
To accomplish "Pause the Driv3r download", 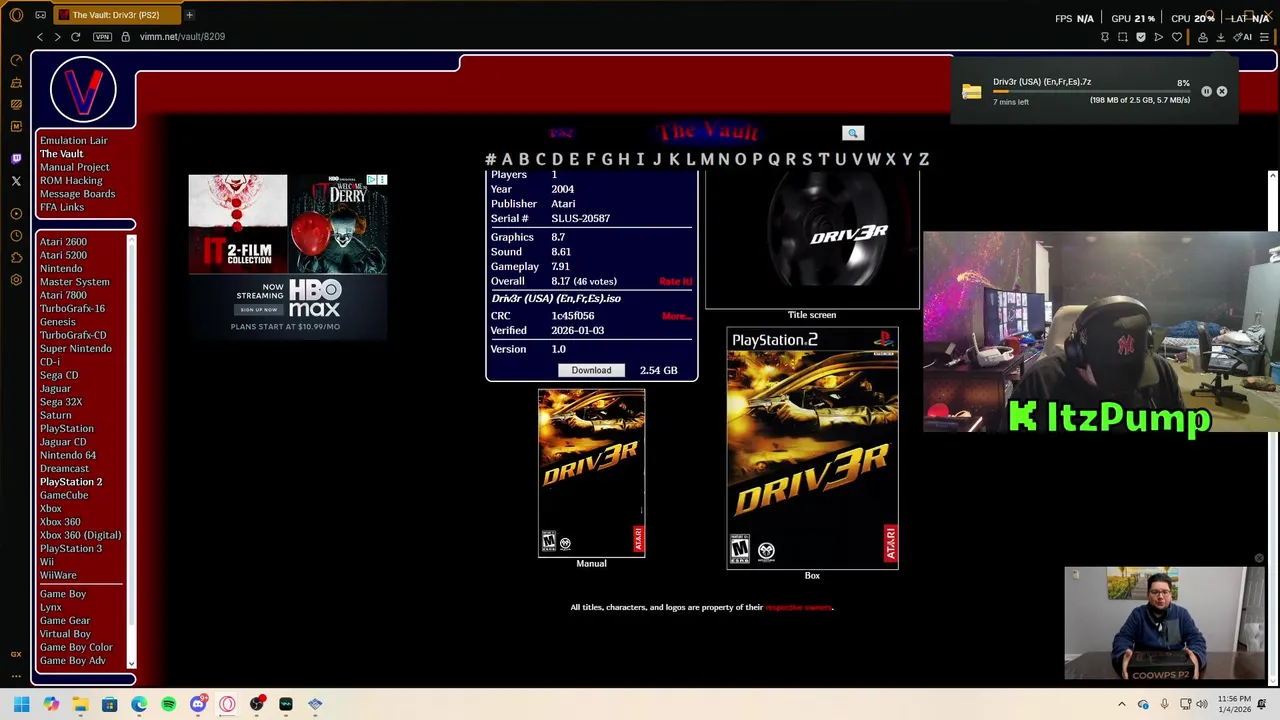I will click(1206, 91).
